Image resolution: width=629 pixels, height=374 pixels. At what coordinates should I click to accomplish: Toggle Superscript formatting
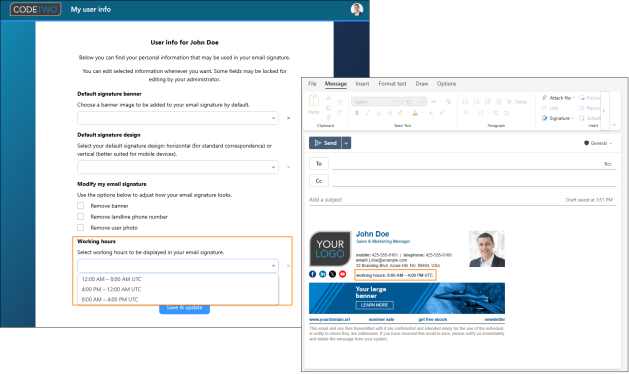[x=442, y=113]
